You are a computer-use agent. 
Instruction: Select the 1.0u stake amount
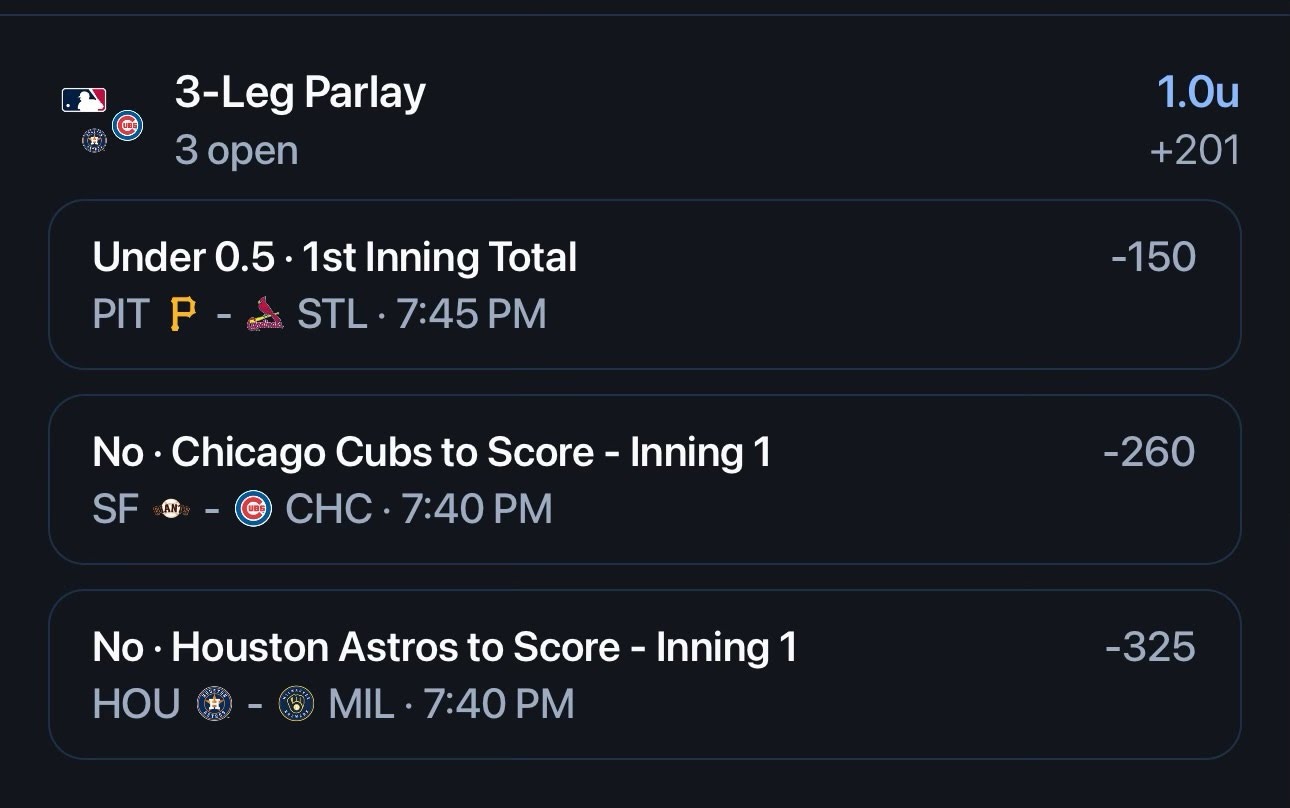1198,93
